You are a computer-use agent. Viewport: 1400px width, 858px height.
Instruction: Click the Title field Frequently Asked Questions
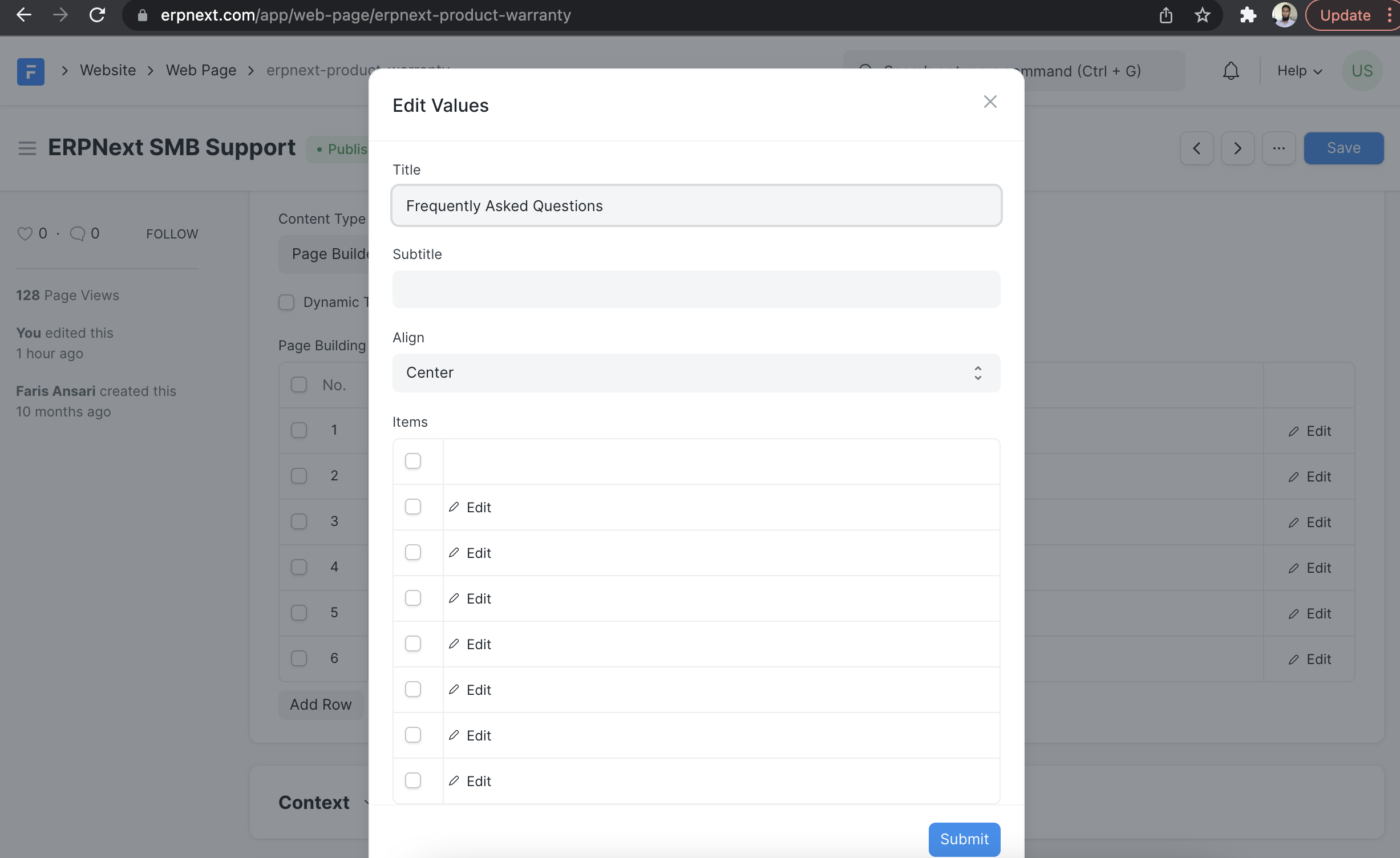[696, 205]
